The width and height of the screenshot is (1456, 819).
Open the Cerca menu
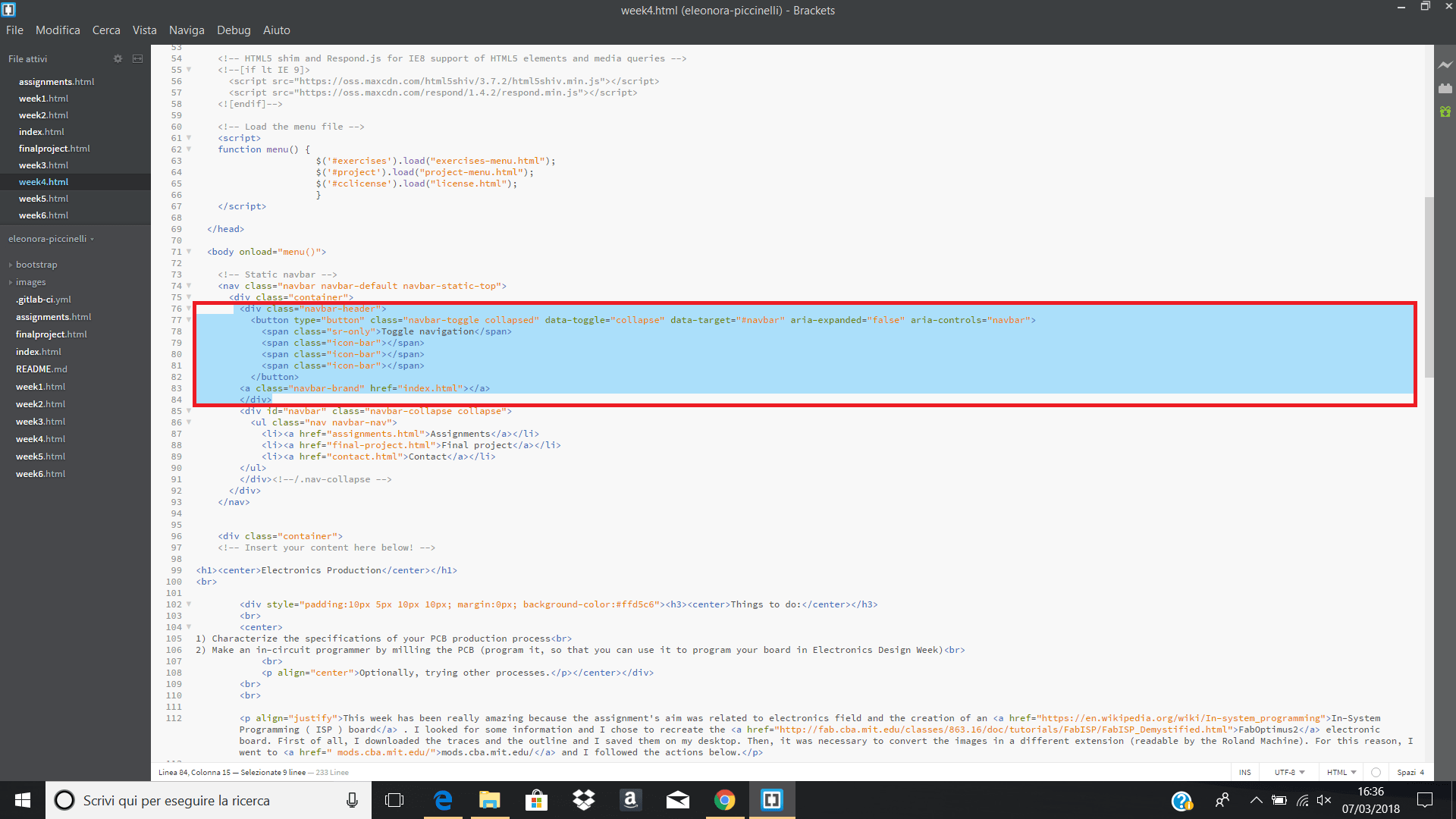coord(106,30)
